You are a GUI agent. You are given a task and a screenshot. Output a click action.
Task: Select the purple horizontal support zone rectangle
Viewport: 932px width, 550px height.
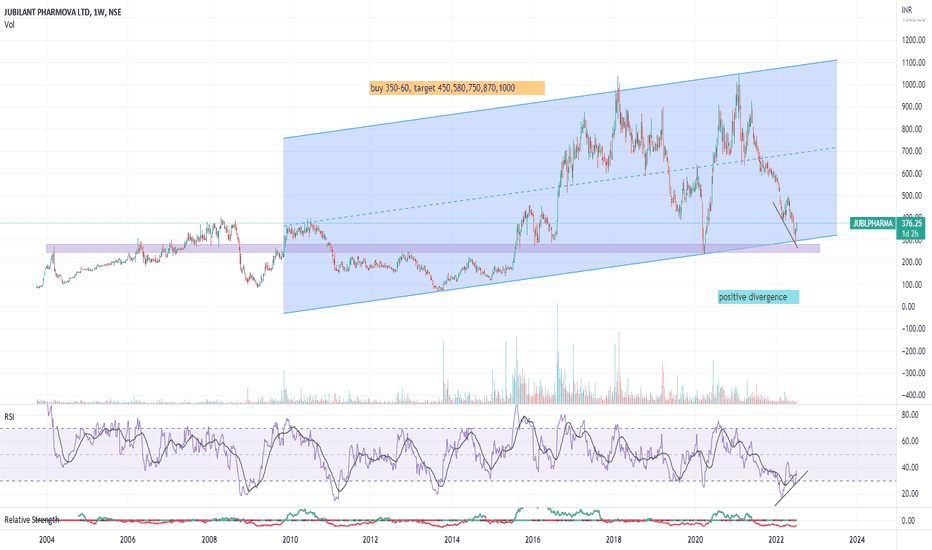click(x=433, y=249)
